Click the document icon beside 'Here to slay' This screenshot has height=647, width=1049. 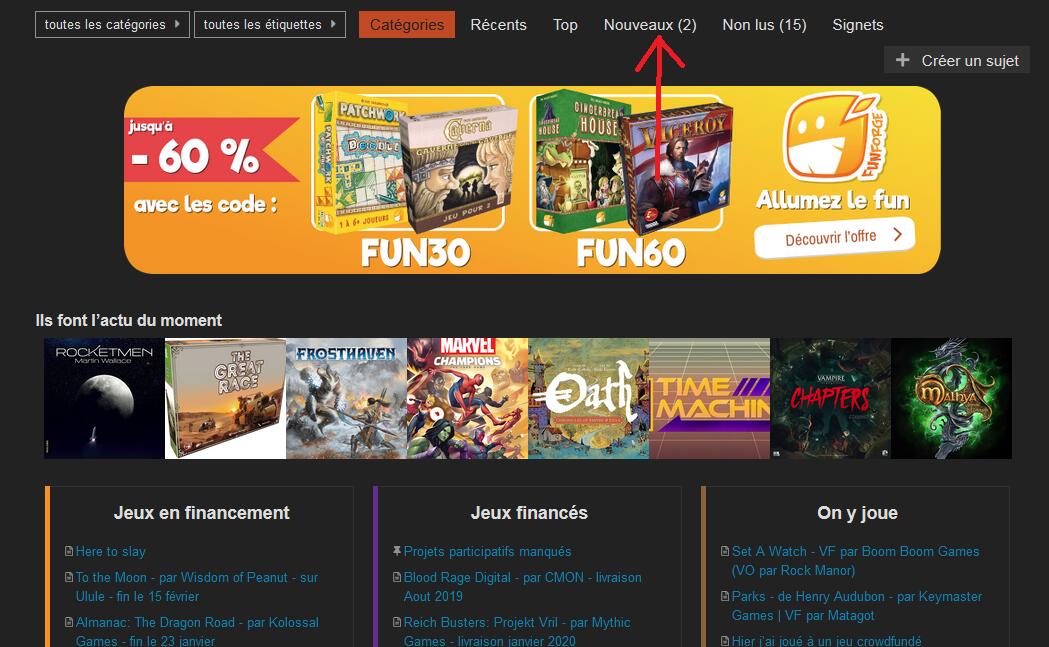pyautogui.click(x=69, y=551)
